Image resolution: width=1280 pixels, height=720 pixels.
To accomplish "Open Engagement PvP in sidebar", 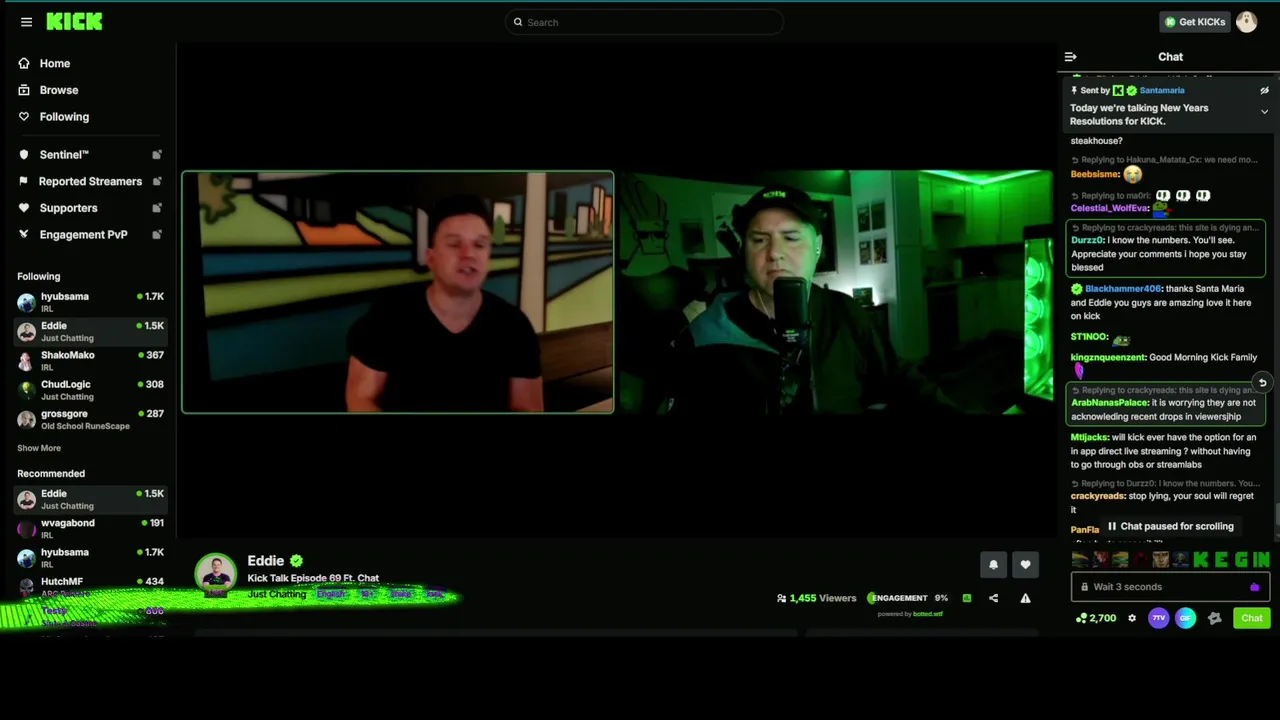I will pos(83,234).
